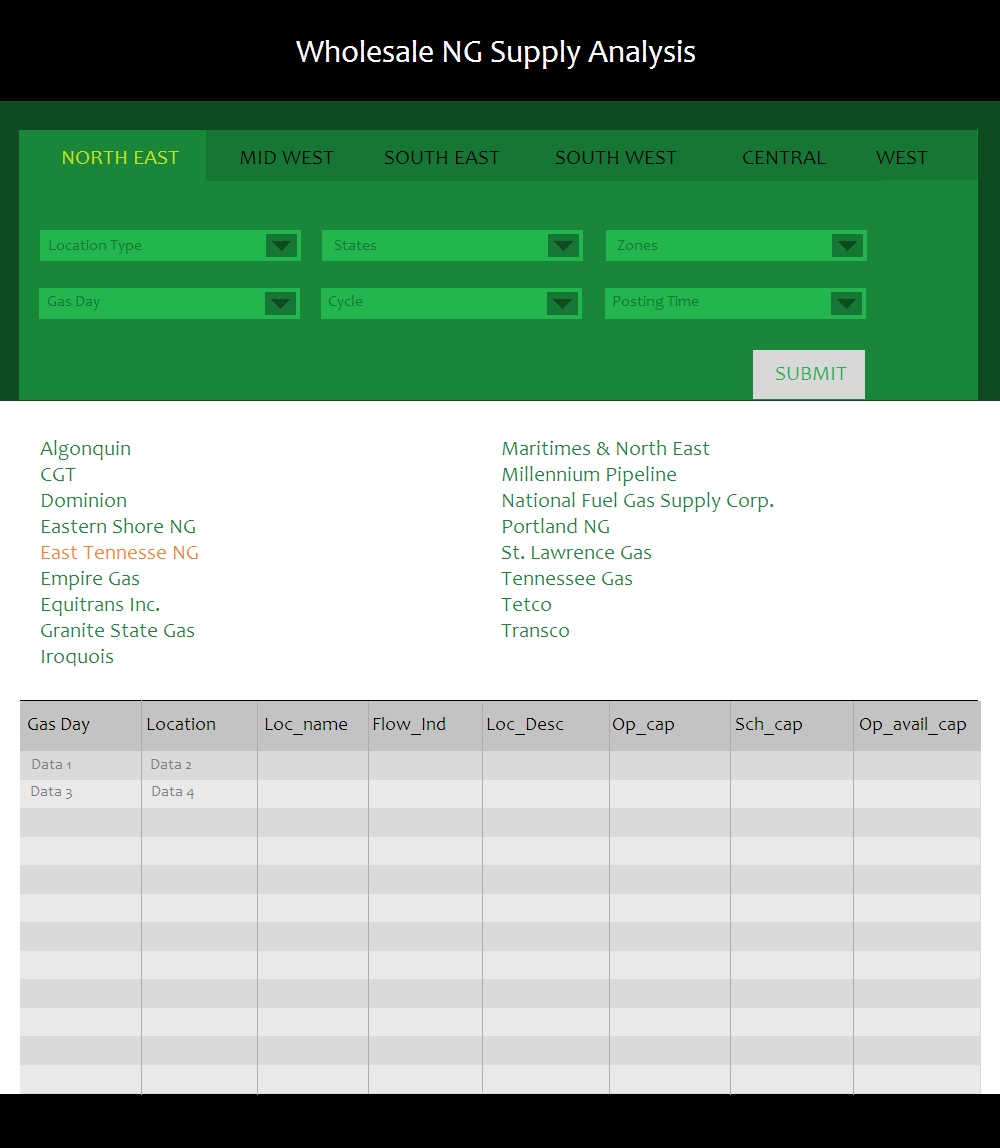The height and width of the screenshot is (1148, 1000).
Task: Select the Flow_Ind column header
Action: (x=425, y=726)
